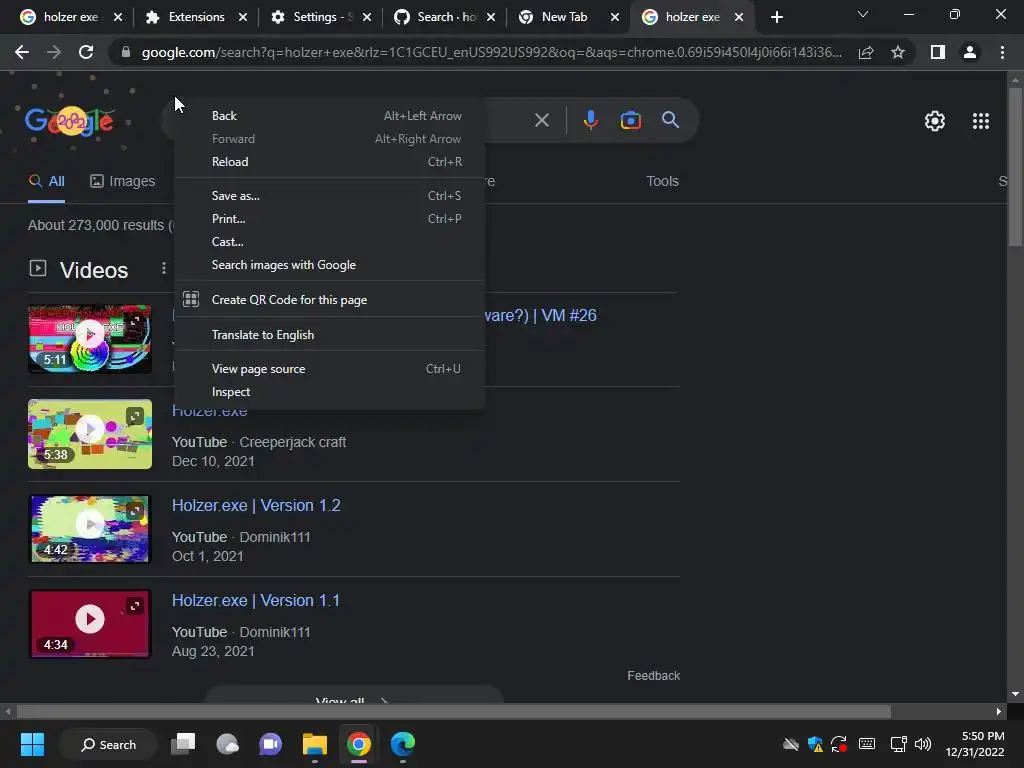Open the Tools search options
This screenshot has height=768, width=1024.
tap(662, 181)
